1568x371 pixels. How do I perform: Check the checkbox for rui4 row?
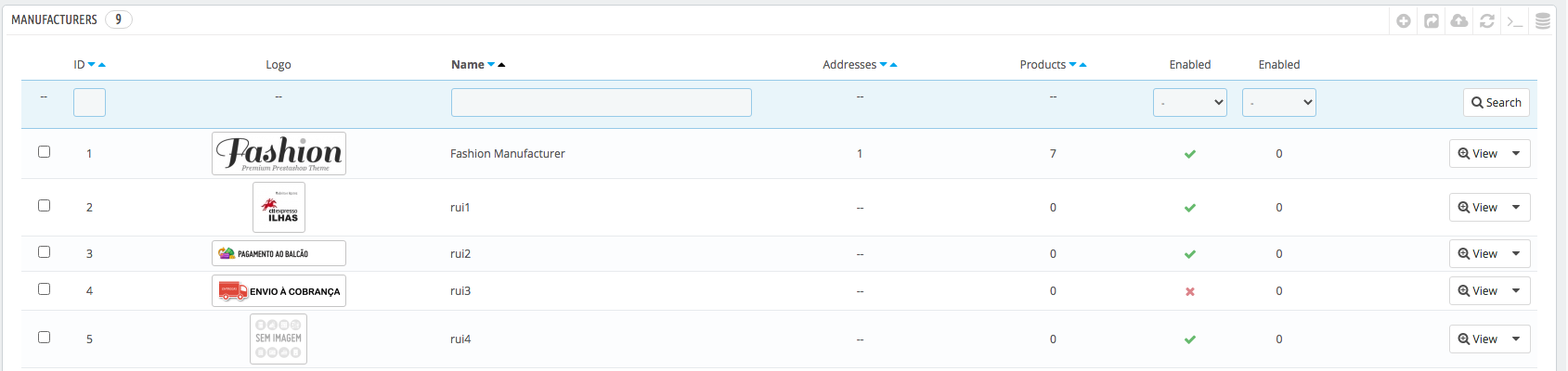[x=44, y=338]
